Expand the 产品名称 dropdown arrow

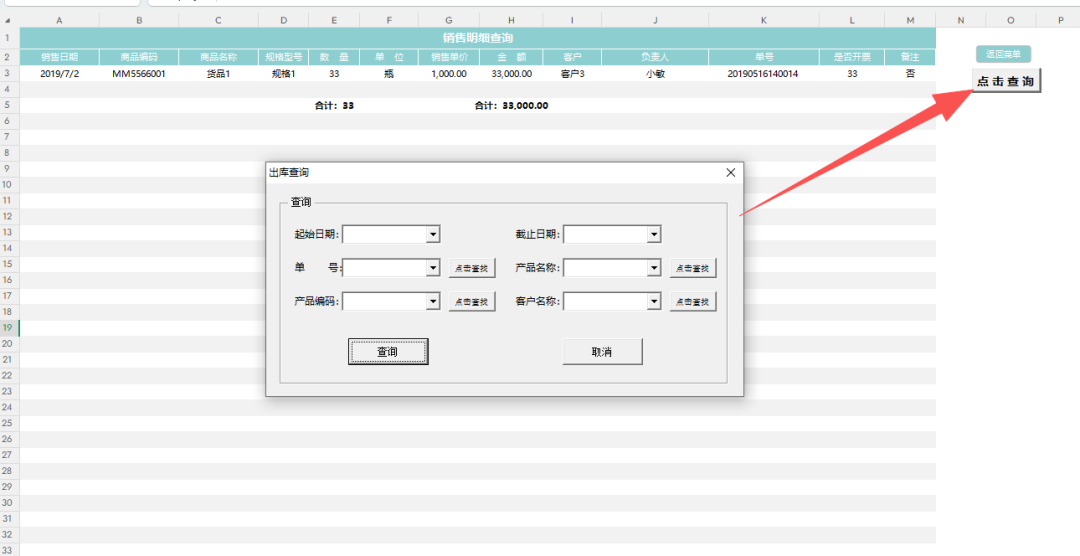click(654, 268)
